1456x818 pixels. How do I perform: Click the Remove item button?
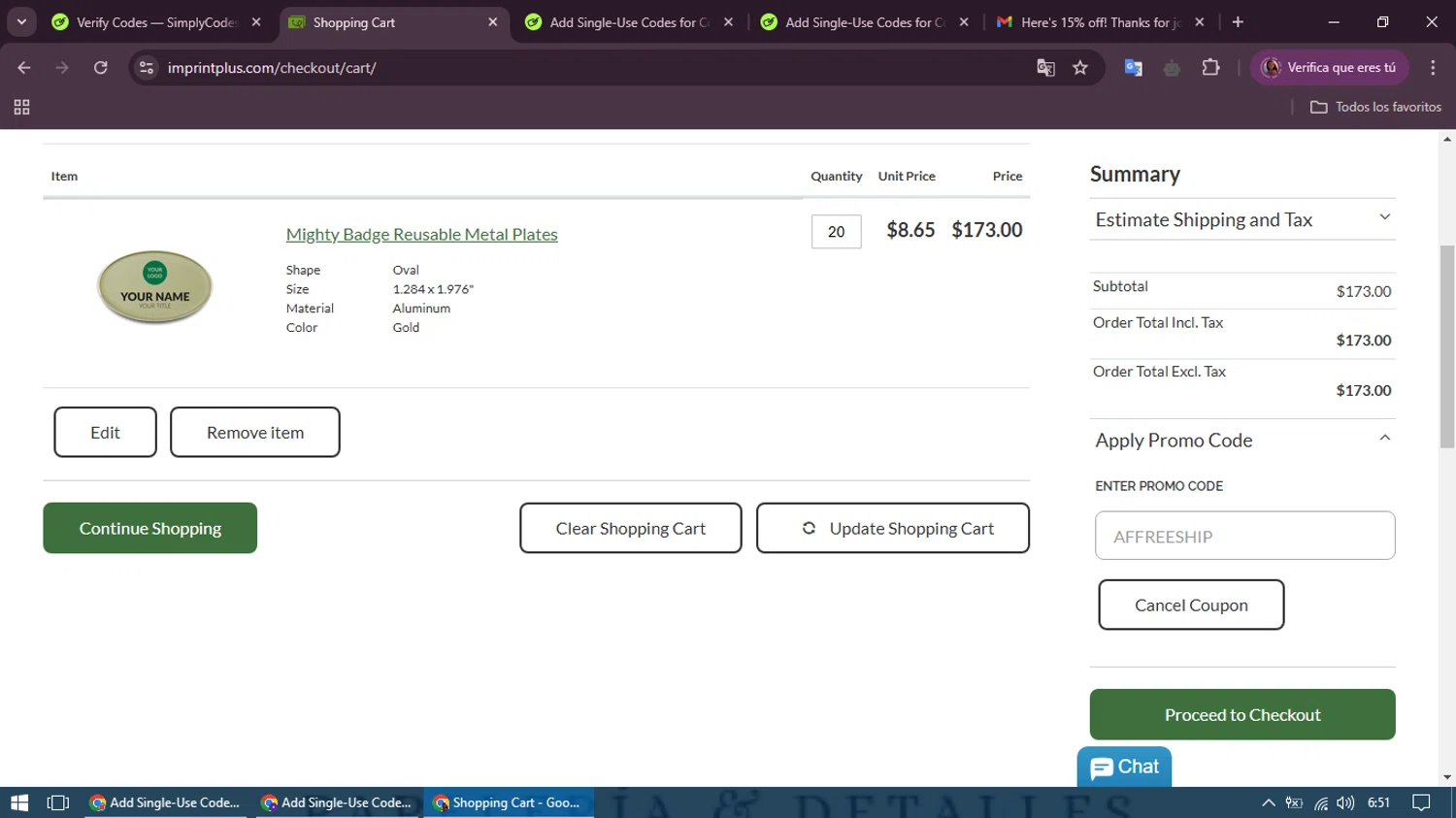[x=255, y=432]
